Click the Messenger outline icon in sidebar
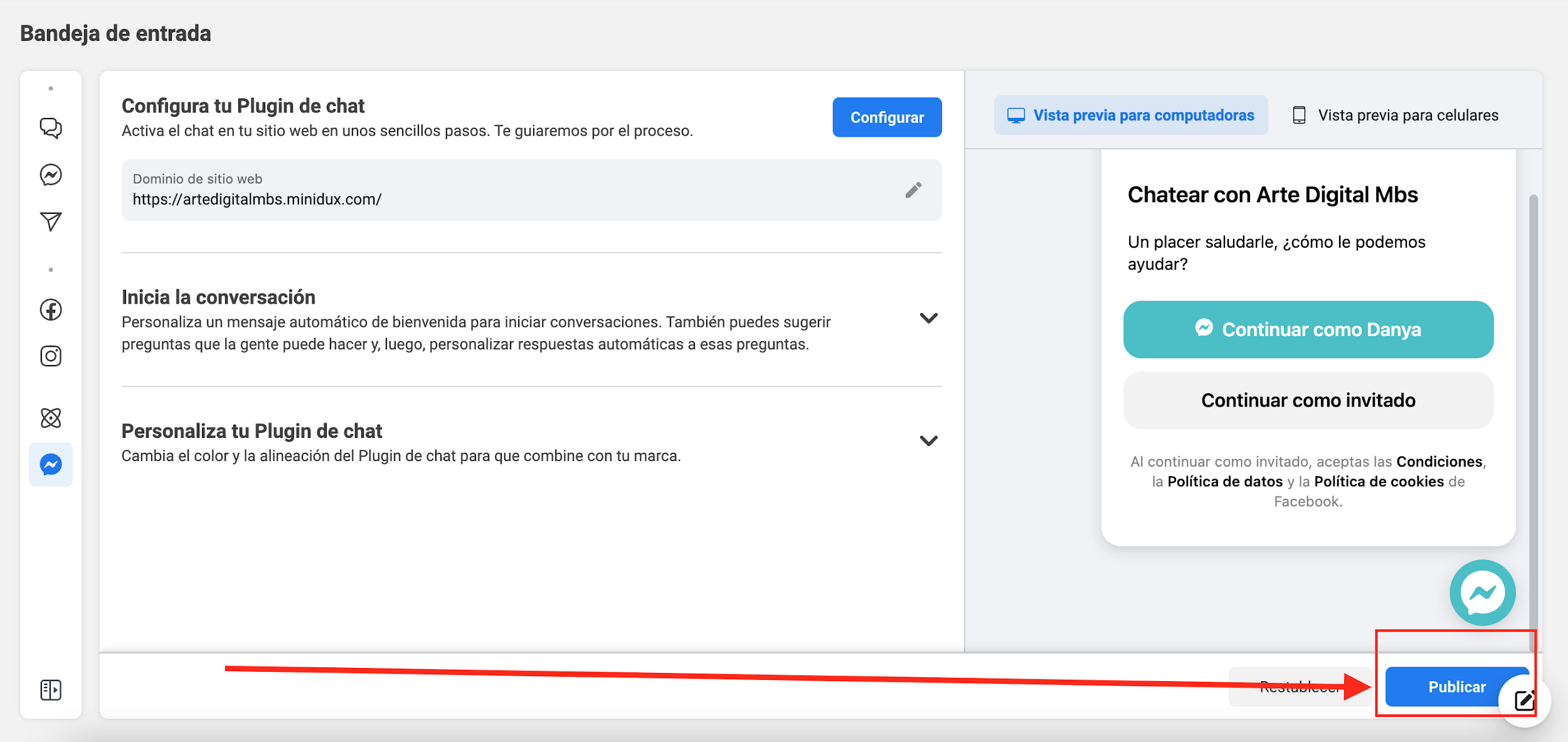Image resolution: width=1568 pixels, height=742 pixels. point(51,174)
